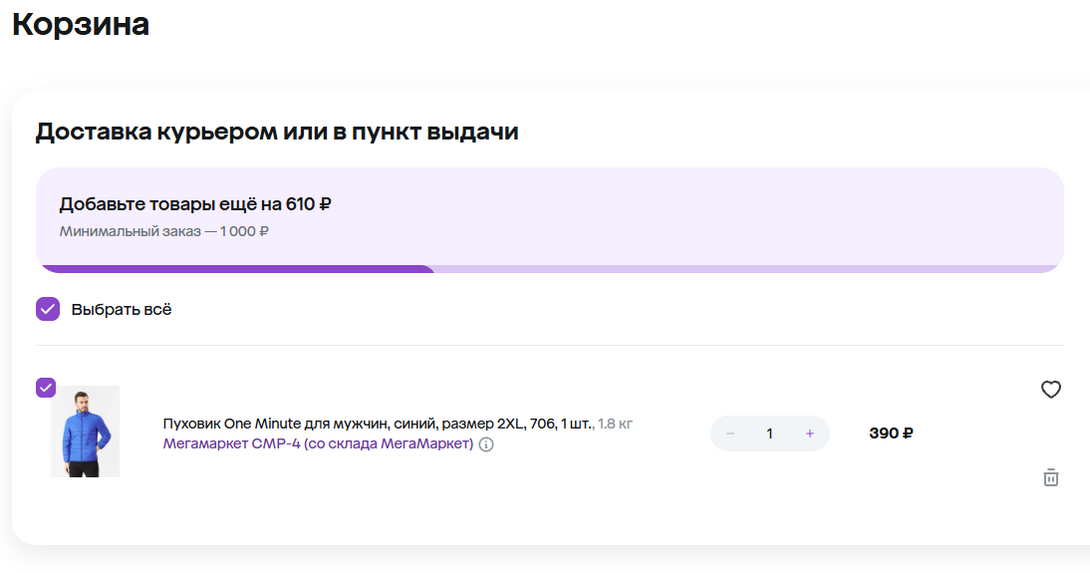
Task: Uncheck the puffer jacket item checkbox
Action: (x=46, y=388)
